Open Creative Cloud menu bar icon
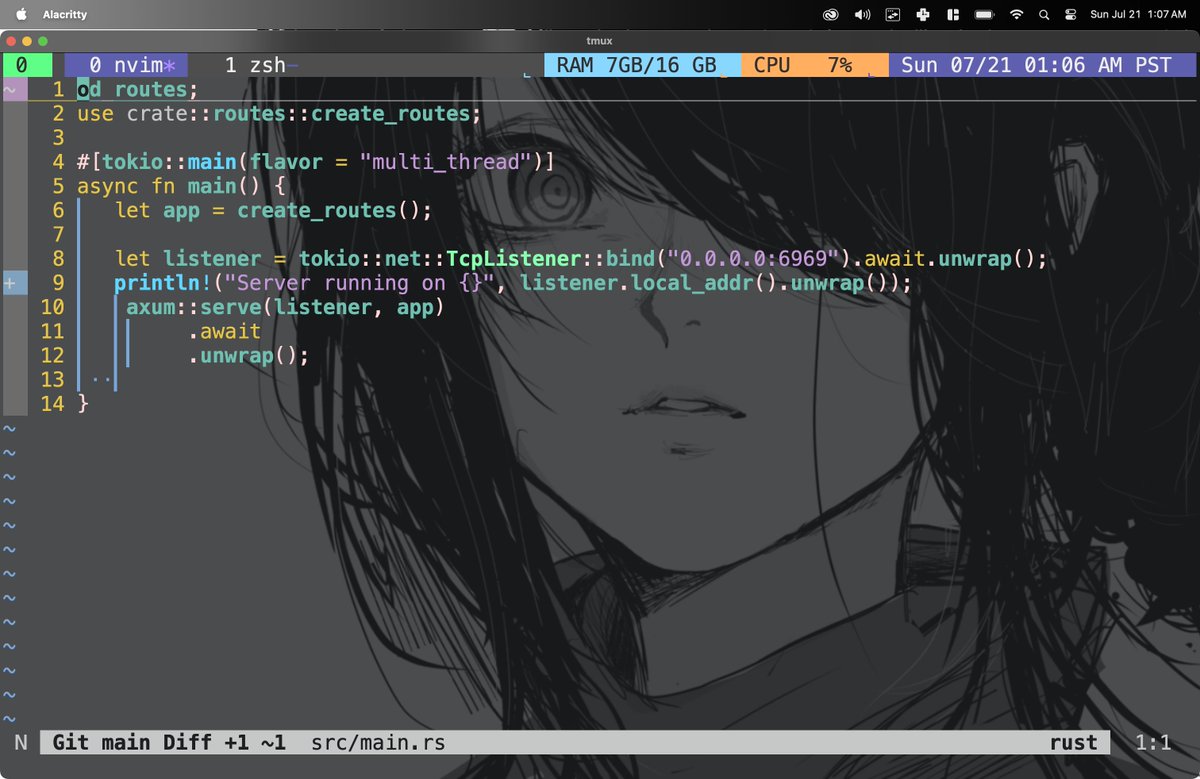The image size is (1200, 779). pyautogui.click(x=830, y=15)
